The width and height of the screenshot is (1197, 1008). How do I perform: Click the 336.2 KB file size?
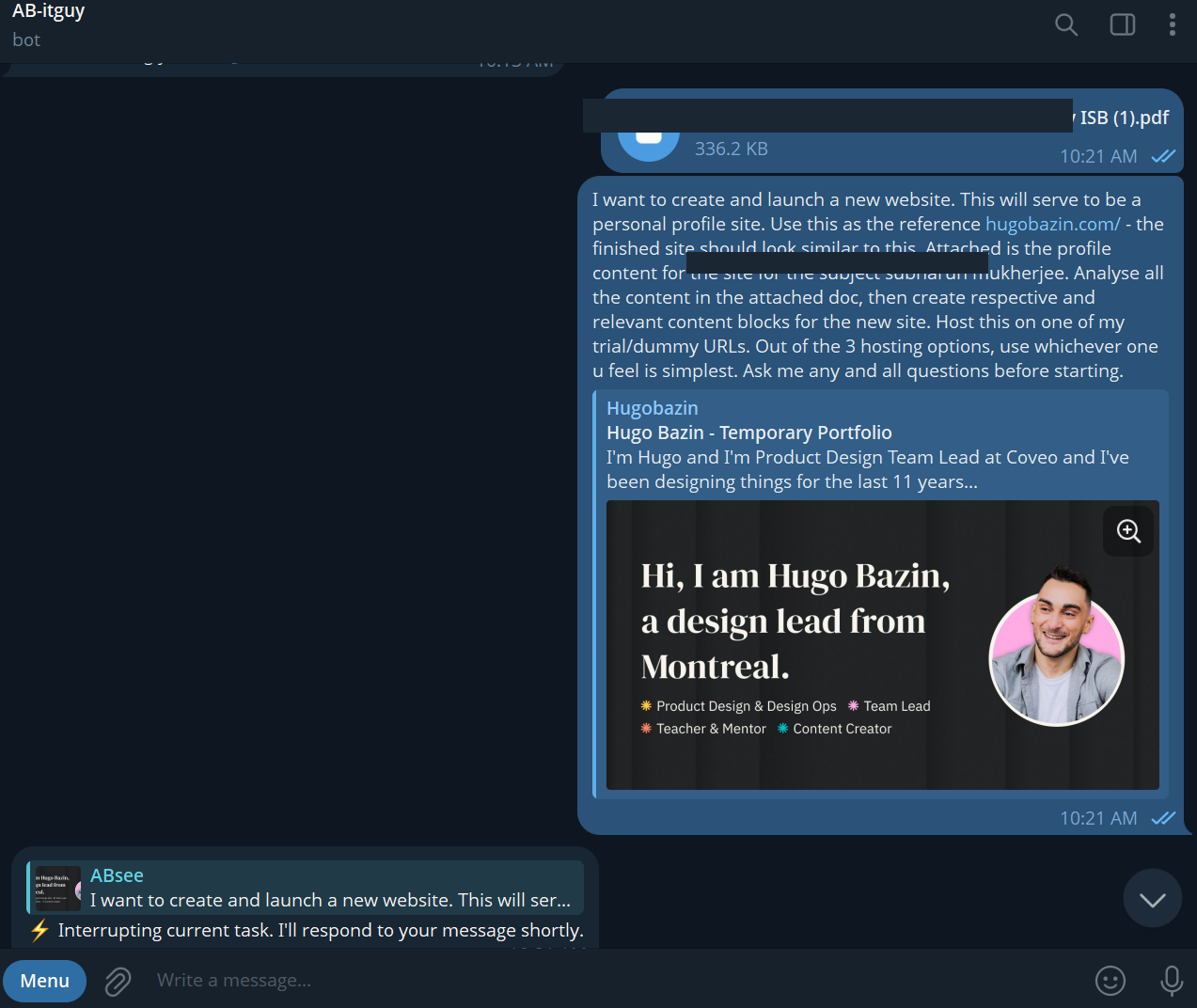[732, 149]
